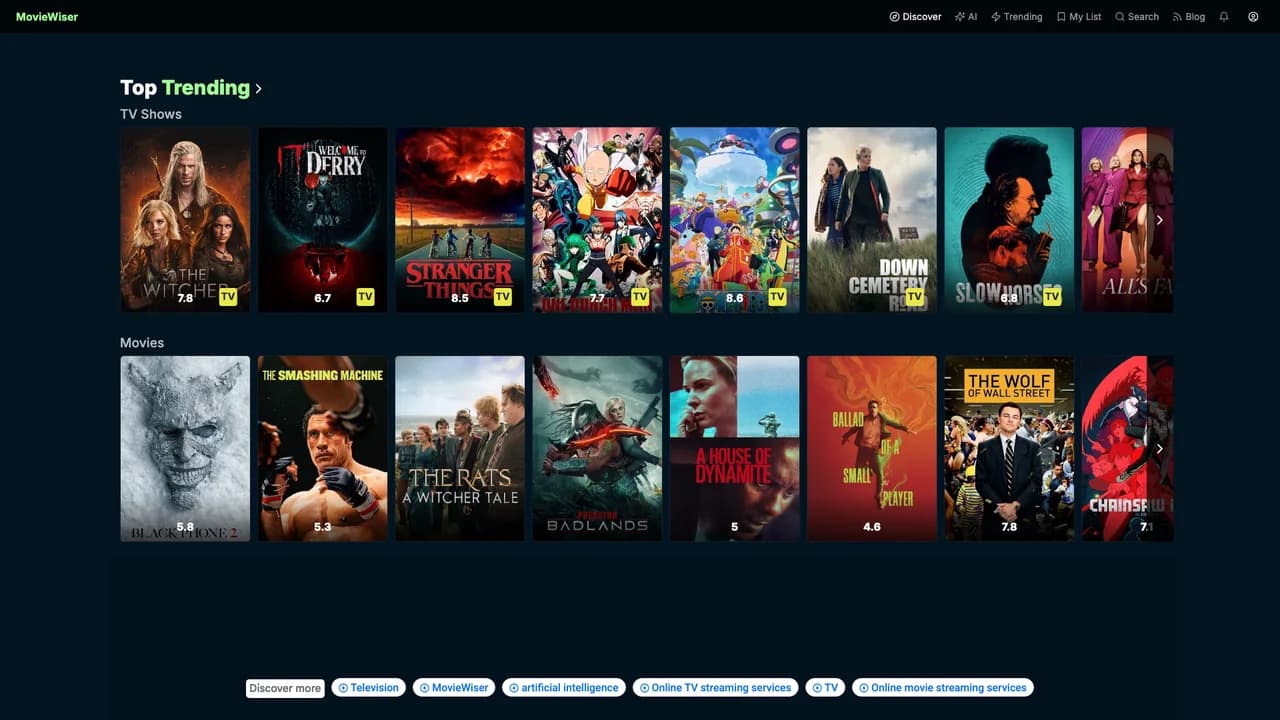The height and width of the screenshot is (720, 1280).
Task: Select the Online TV streaming services chip
Action: pos(716,688)
